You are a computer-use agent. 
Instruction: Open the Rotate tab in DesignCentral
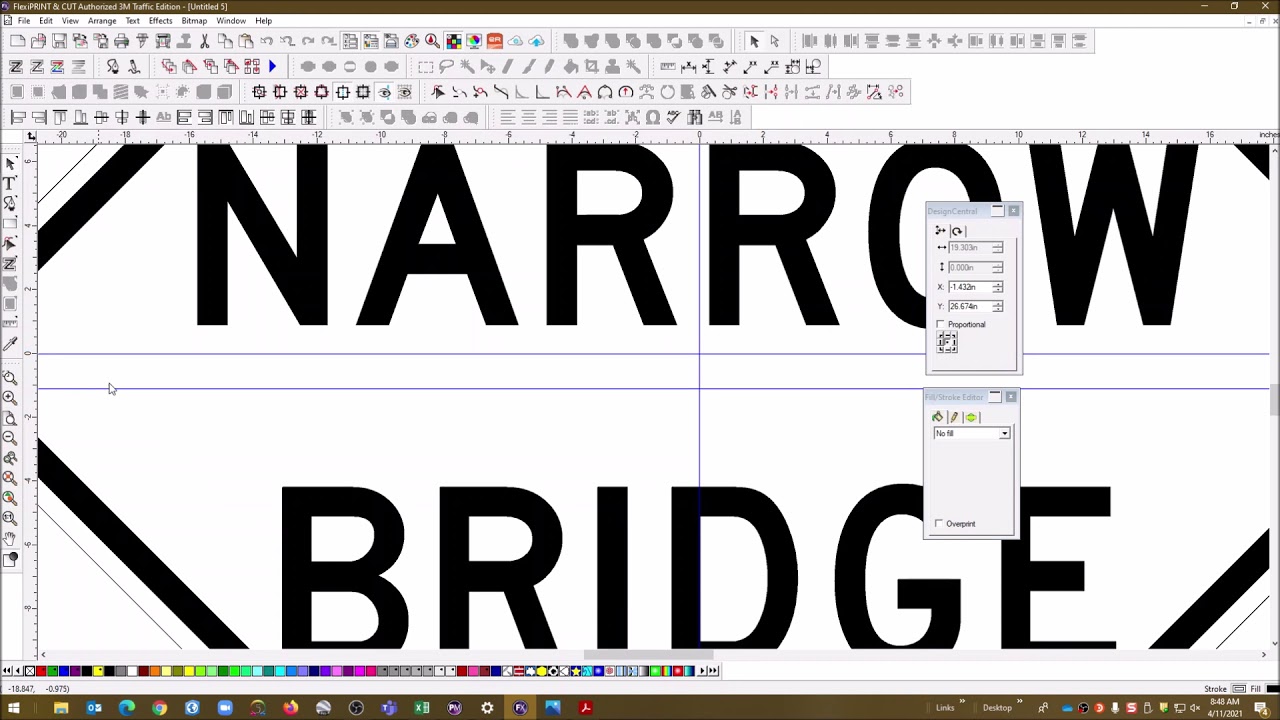(957, 231)
